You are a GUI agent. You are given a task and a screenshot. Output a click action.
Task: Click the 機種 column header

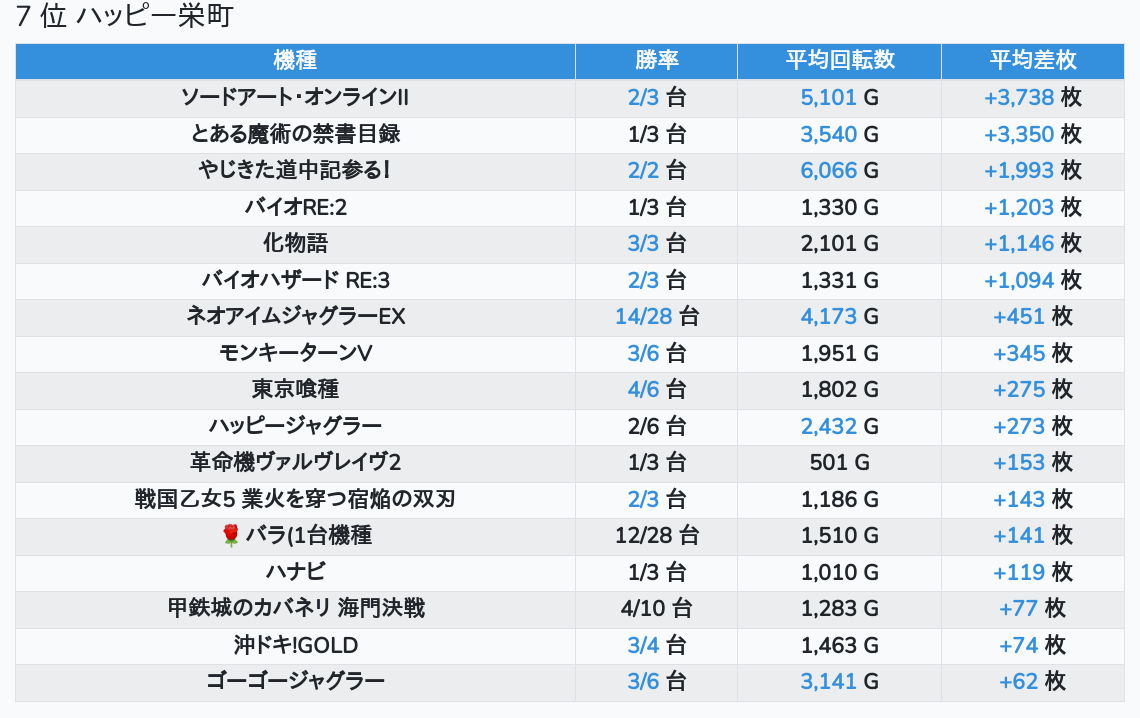coord(295,60)
